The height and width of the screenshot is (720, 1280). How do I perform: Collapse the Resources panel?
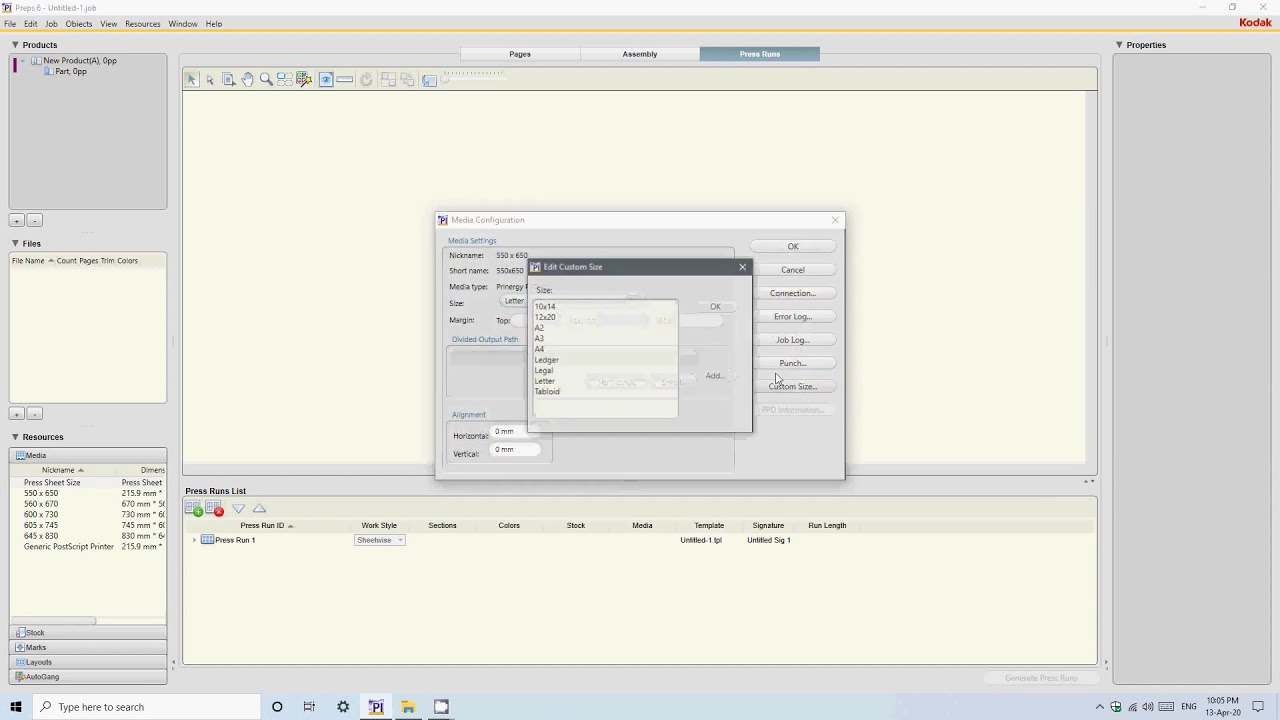point(15,437)
